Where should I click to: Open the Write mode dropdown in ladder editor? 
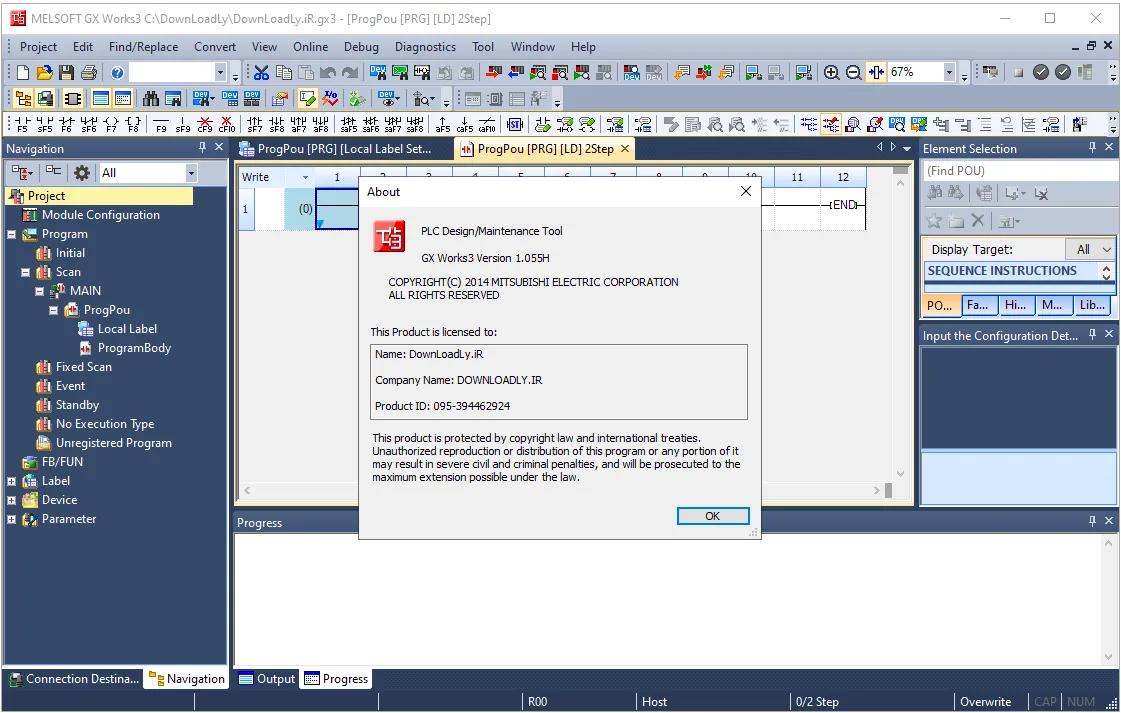305,177
